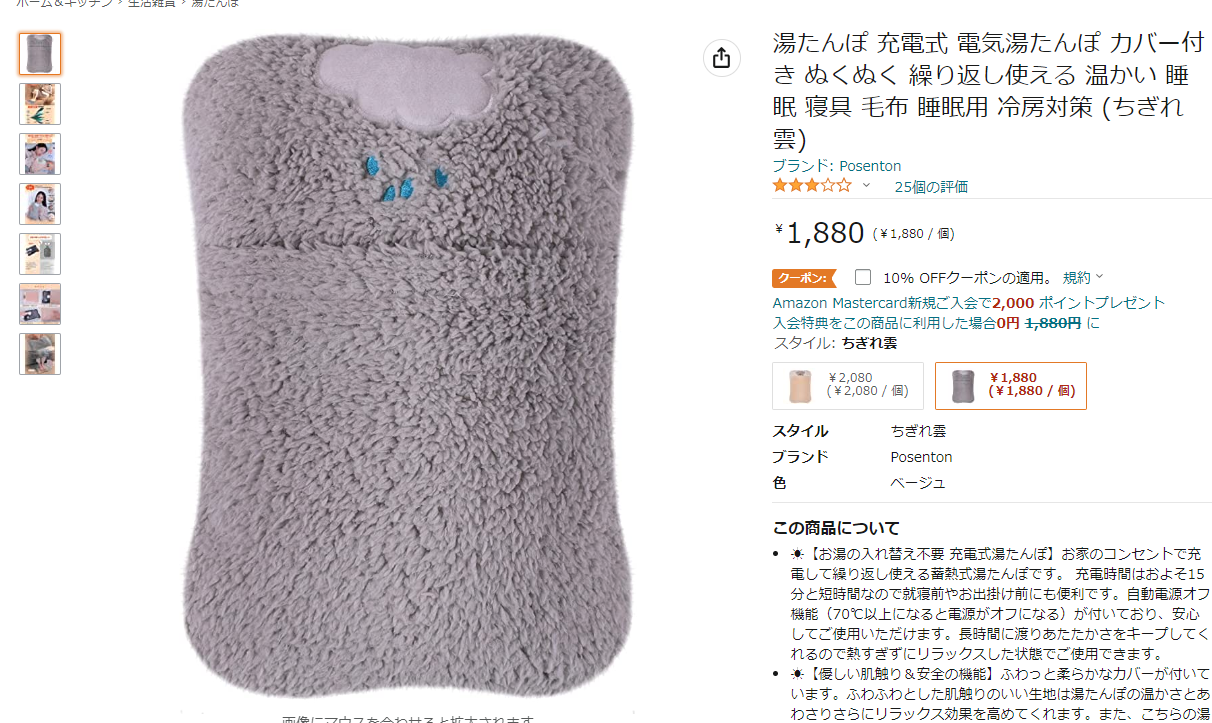1212x723 pixels.
Task: Expand the coupon 規約 terms dropdown
Action: click(1083, 277)
